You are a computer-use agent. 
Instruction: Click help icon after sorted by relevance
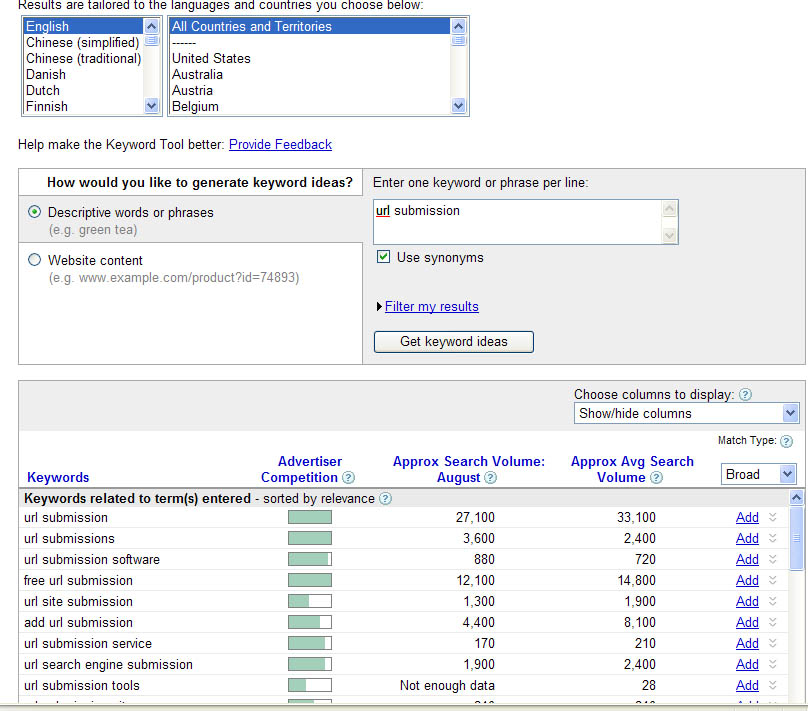385,499
